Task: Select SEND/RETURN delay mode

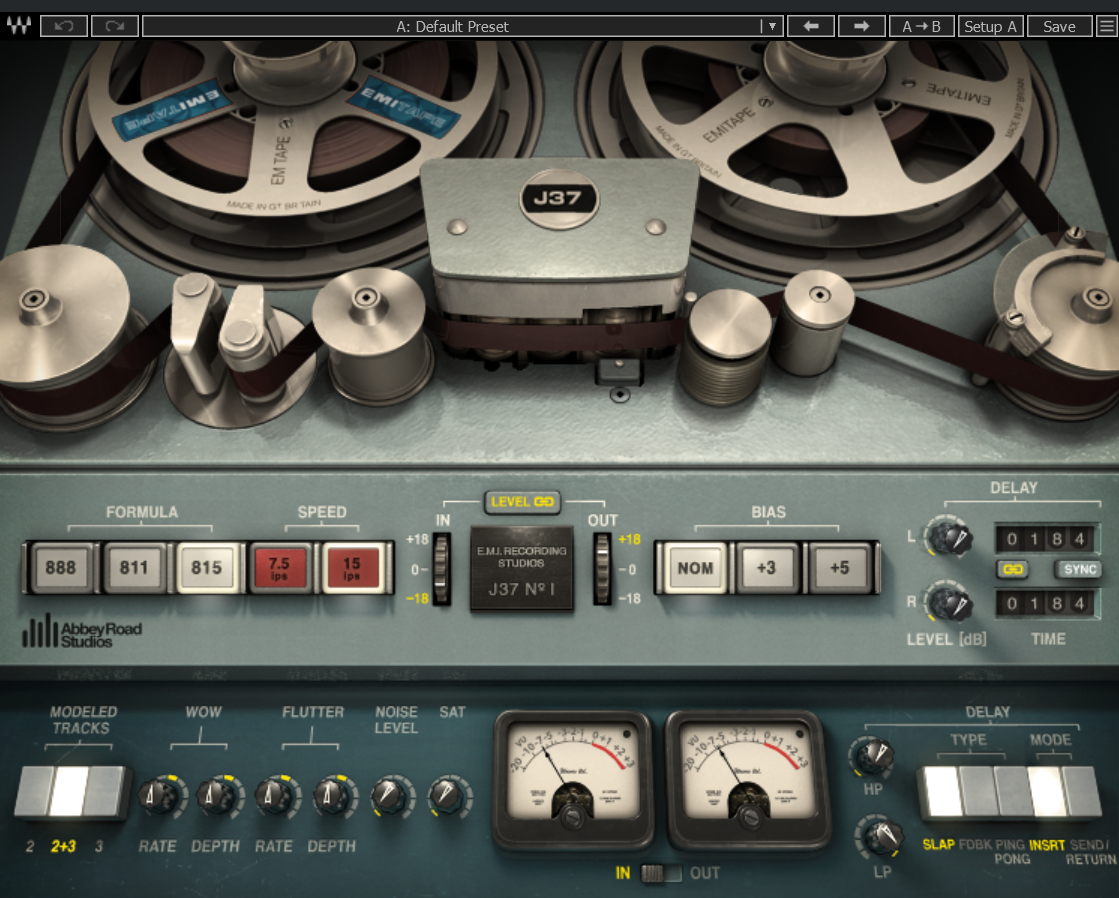Action: [1081, 792]
